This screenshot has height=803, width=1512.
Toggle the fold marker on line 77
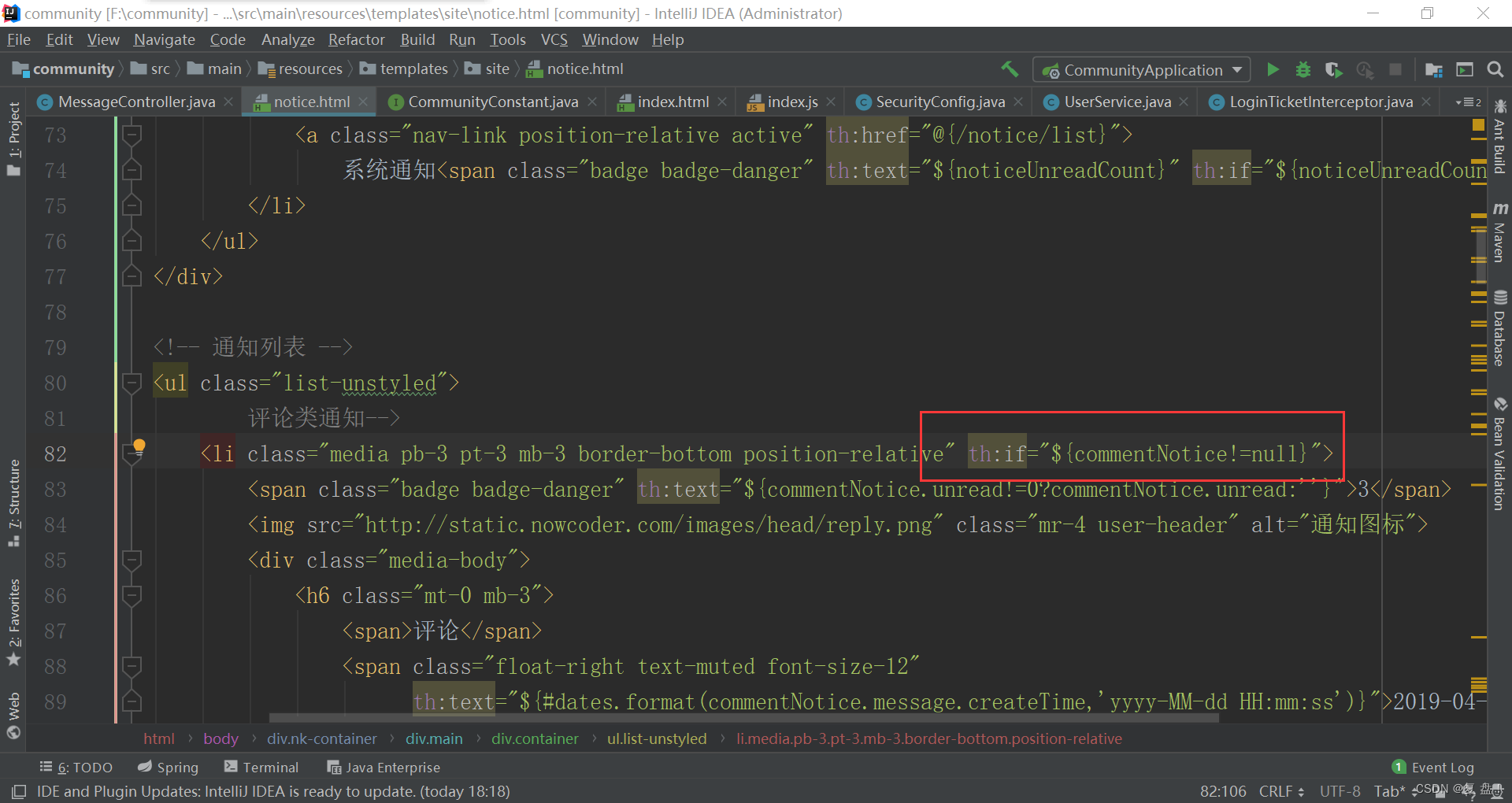pyautogui.click(x=132, y=277)
